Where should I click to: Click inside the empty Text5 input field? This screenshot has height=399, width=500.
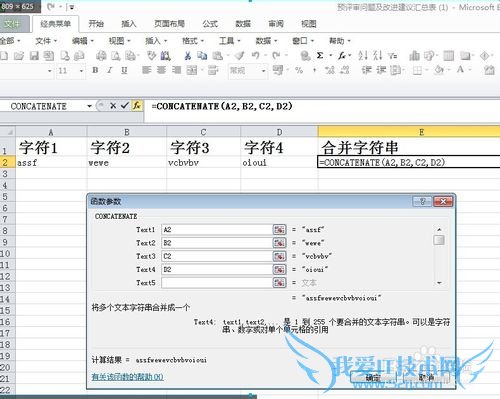pos(217,283)
